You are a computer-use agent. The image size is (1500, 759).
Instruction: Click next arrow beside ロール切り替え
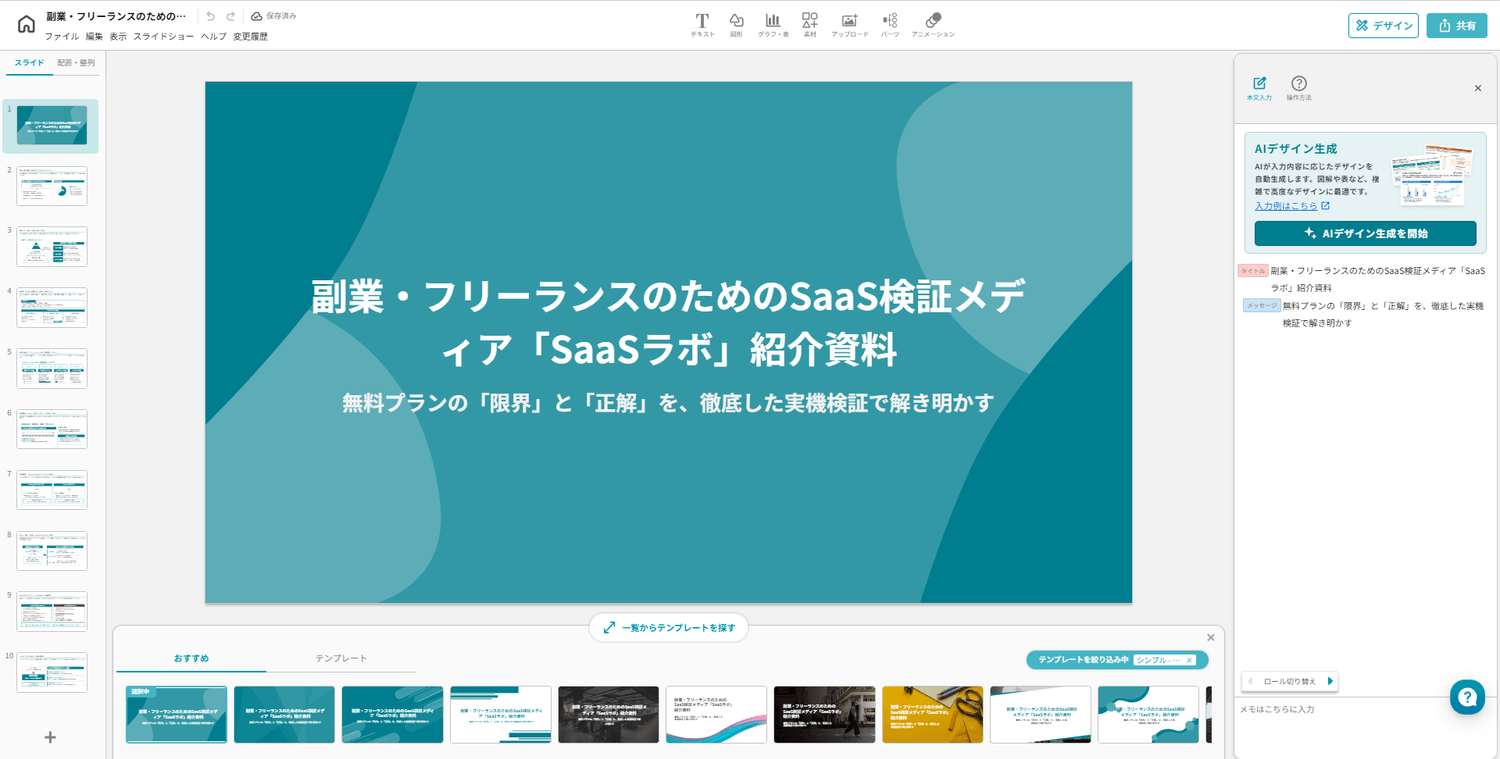(x=1330, y=681)
